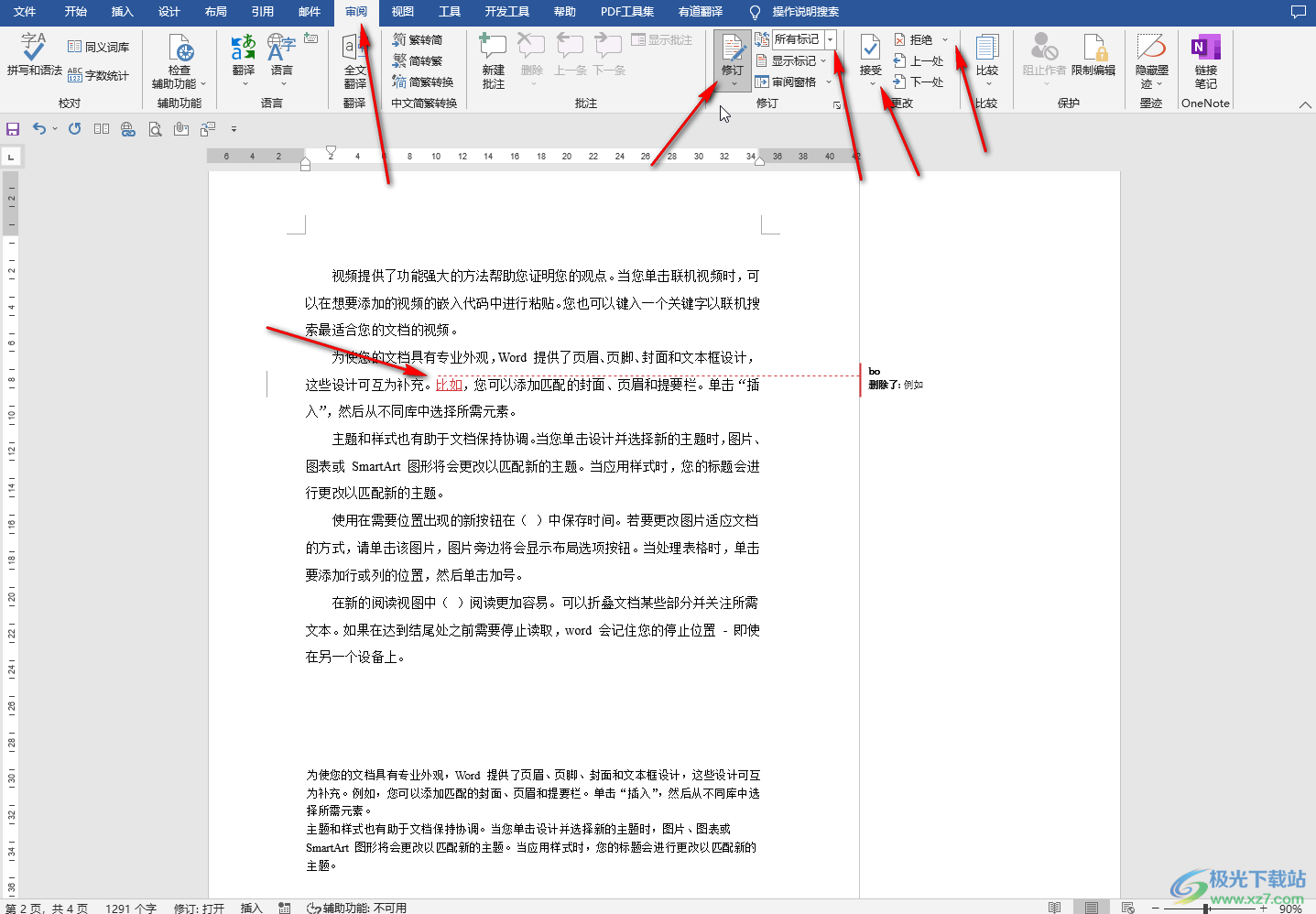
Task: Click the macro recording icon in status bar
Action: coord(285,908)
